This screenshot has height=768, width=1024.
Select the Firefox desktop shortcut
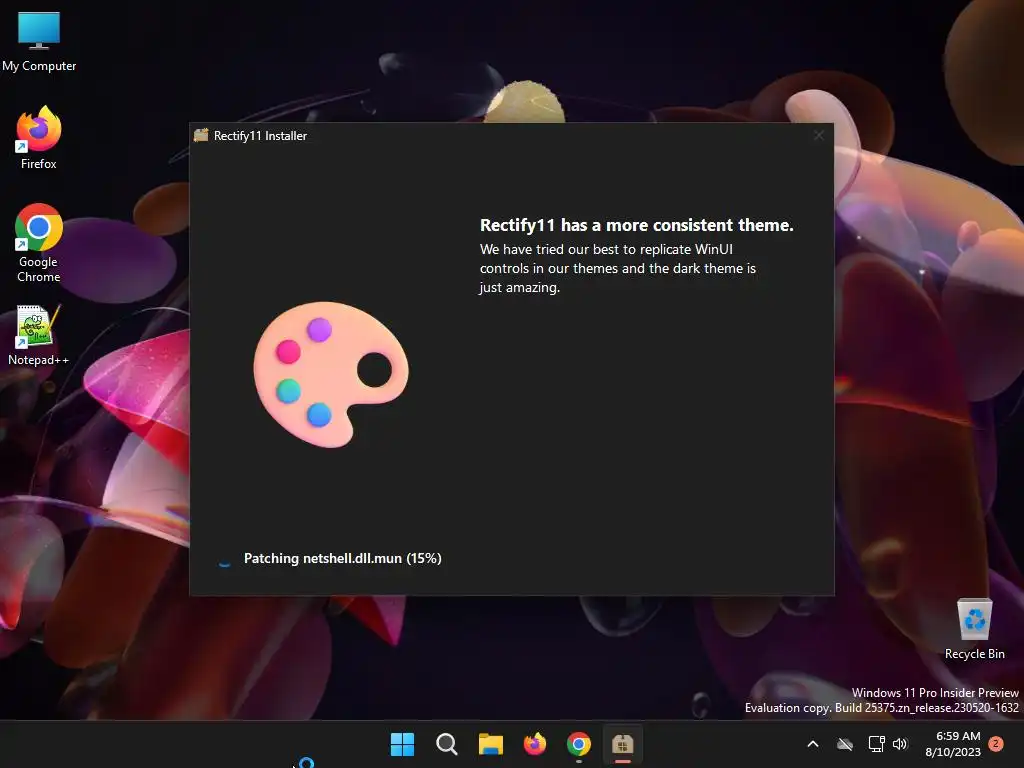(39, 138)
